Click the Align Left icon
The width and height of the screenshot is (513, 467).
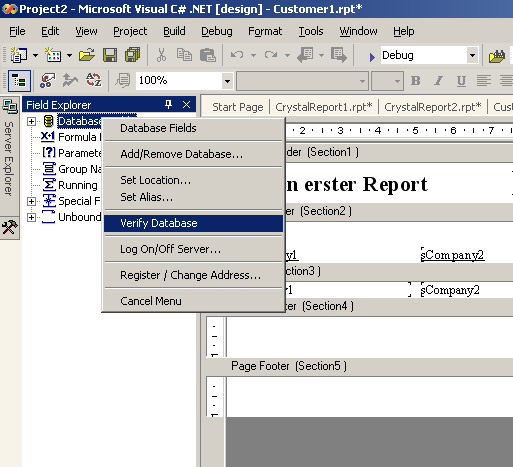coord(484,81)
